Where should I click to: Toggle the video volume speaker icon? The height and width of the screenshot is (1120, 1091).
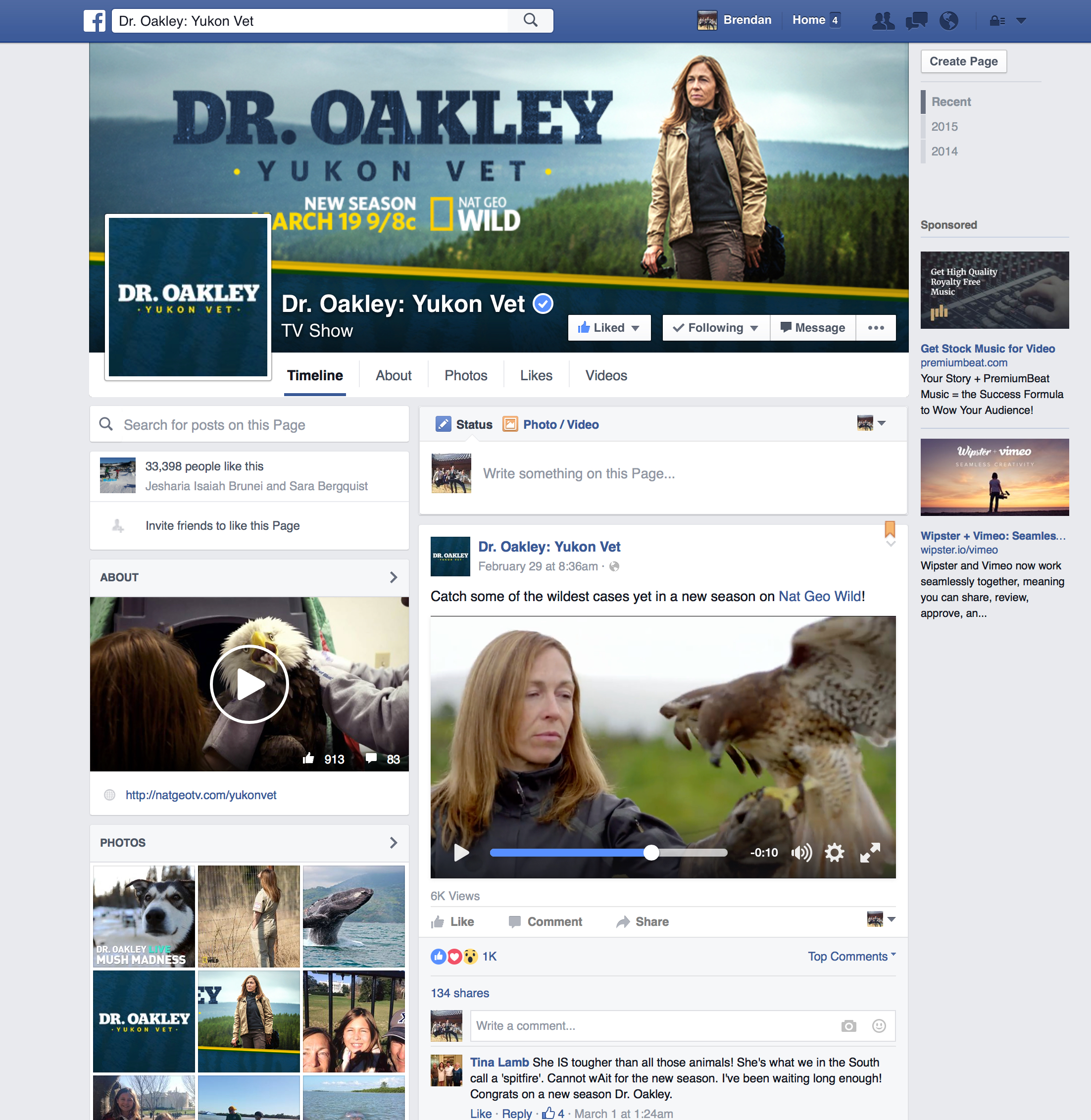(801, 853)
